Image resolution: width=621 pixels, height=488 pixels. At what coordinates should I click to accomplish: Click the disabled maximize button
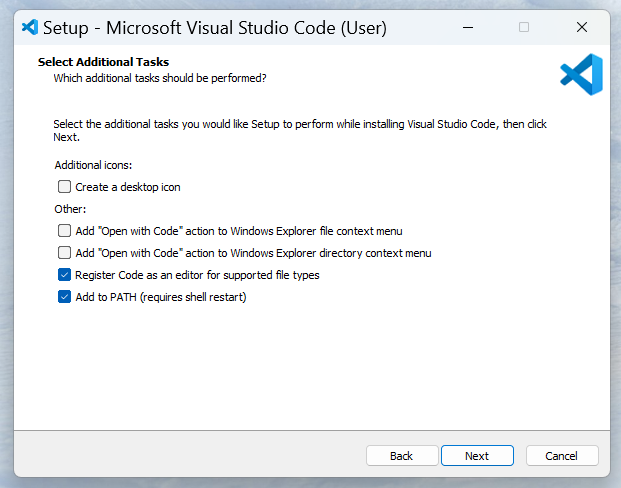[x=524, y=27]
